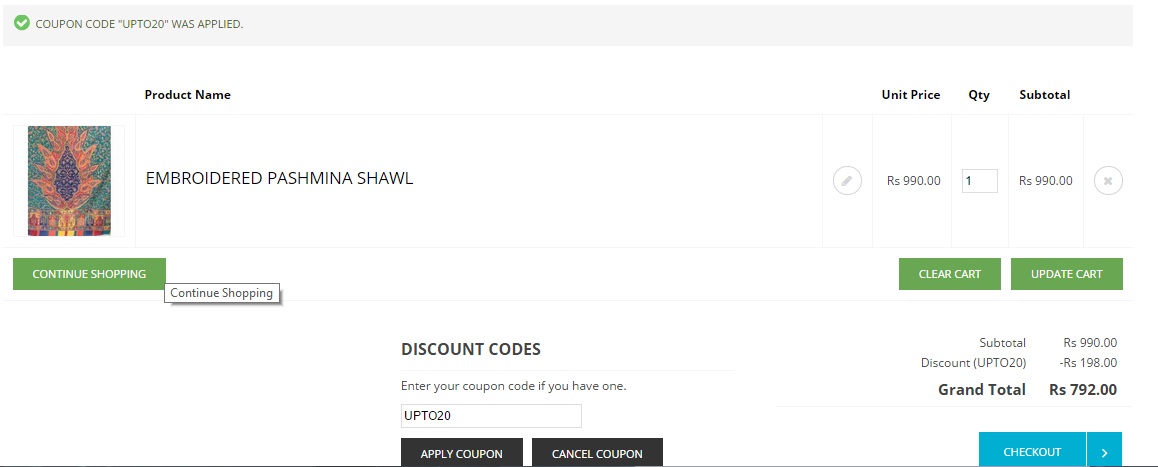Proceed with the Checkout button
The height and width of the screenshot is (467, 1158).
click(1032, 452)
